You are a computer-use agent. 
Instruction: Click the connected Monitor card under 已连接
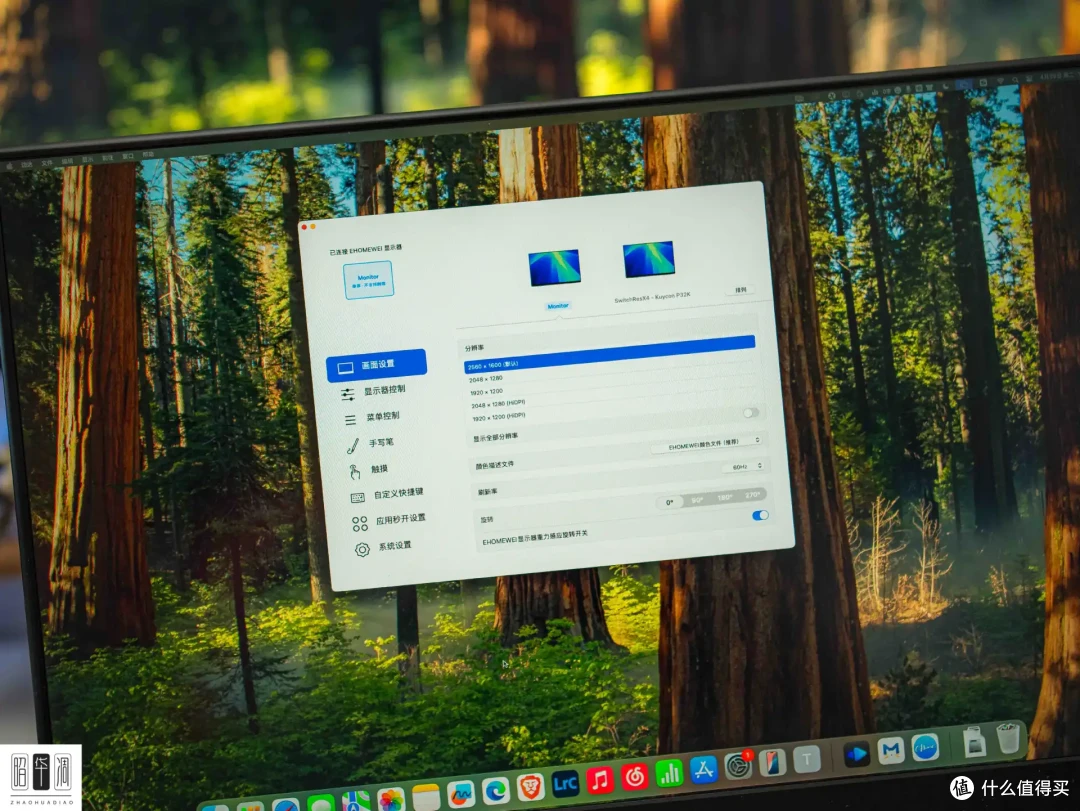pyautogui.click(x=368, y=280)
